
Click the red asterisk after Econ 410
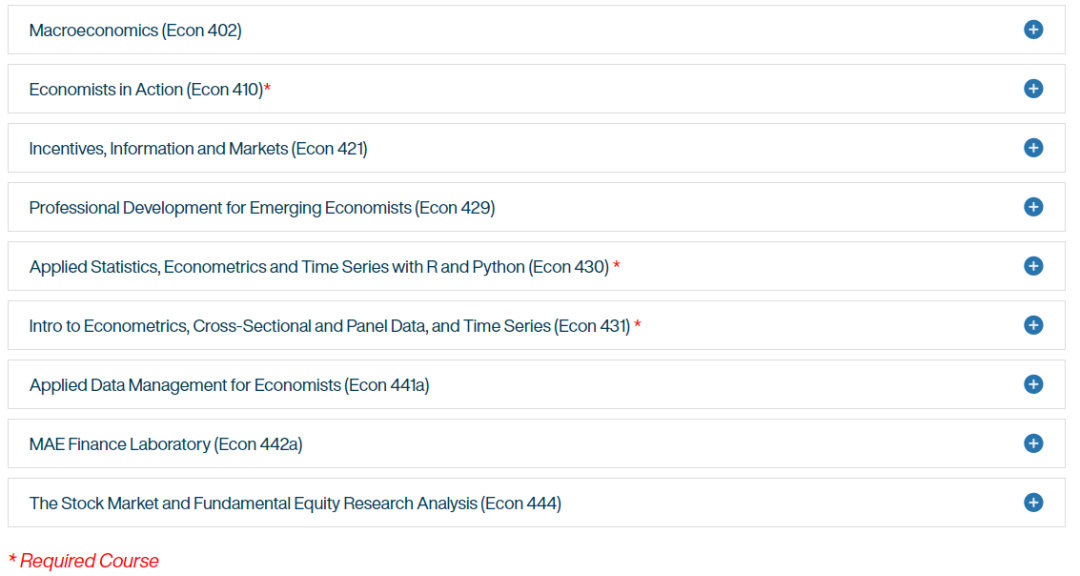(x=267, y=88)
